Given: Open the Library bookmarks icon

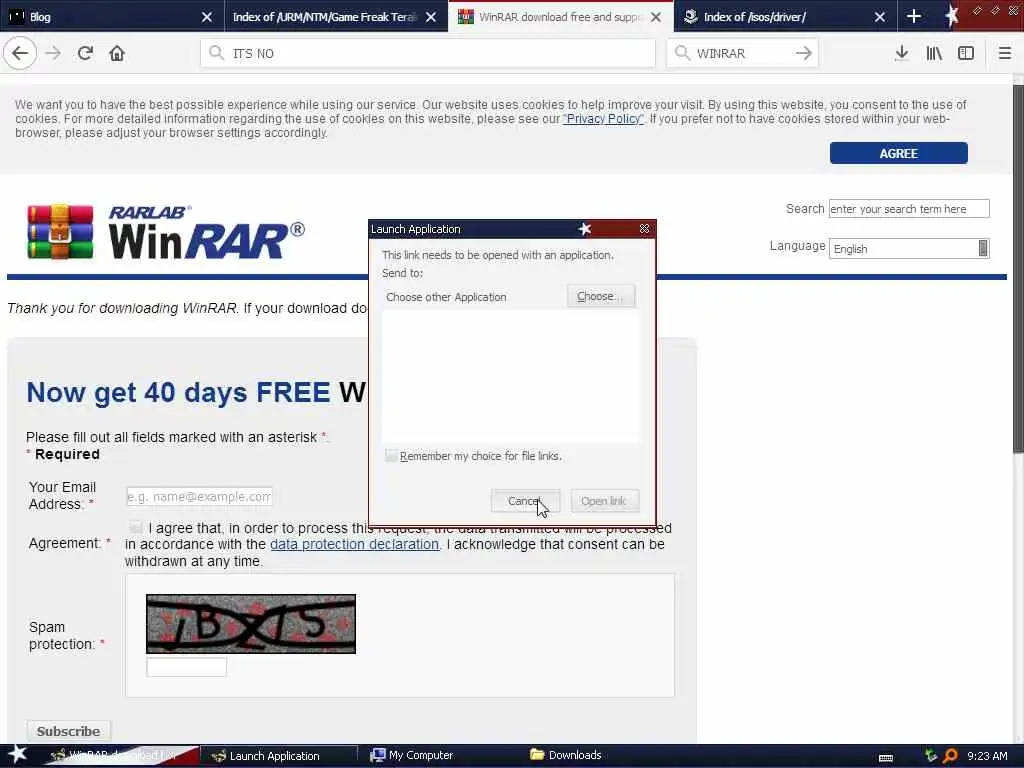Looking at the screenshot, I should coord(934,54).
